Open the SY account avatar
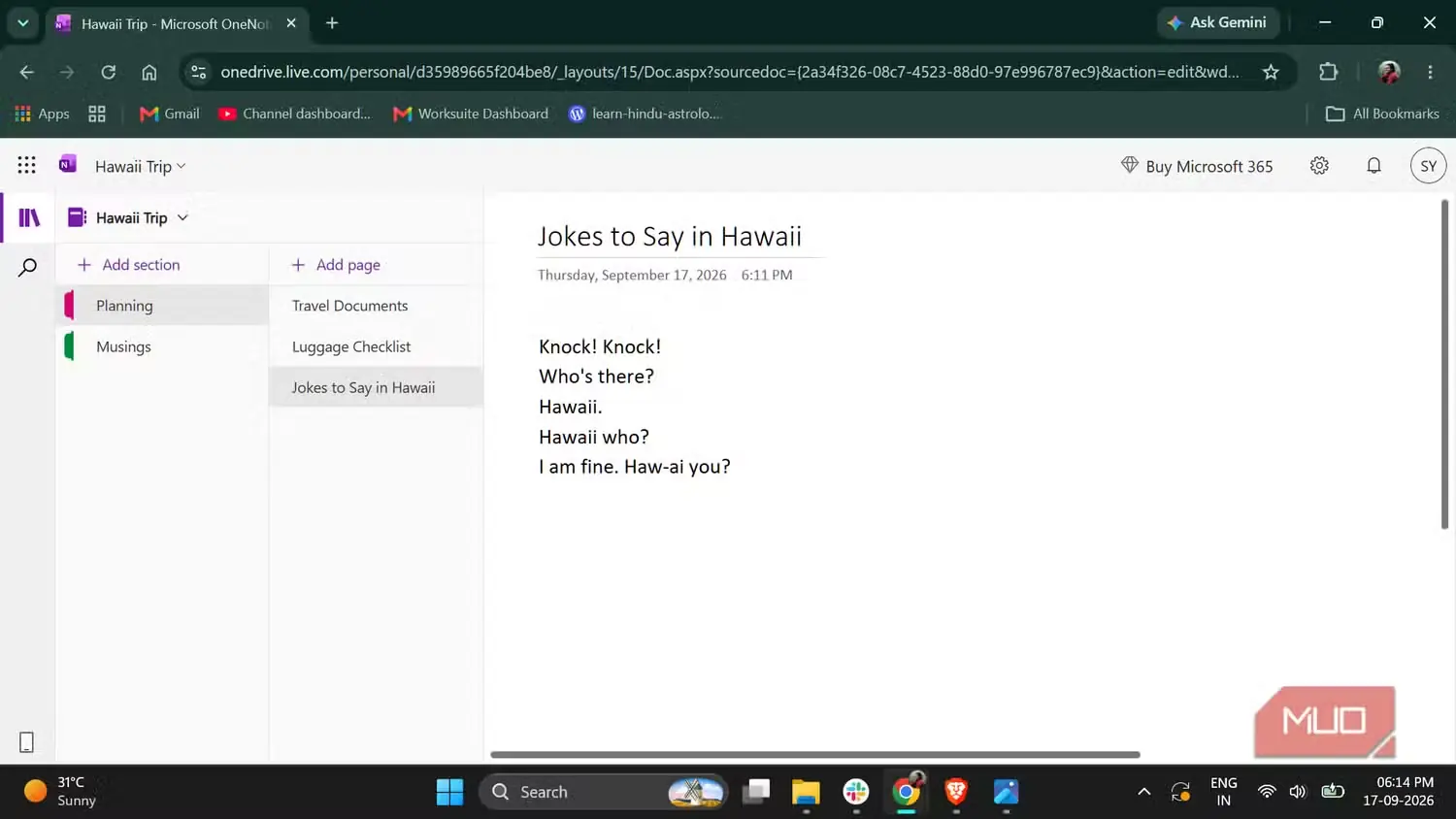Viewport: 1456px width, 819px height. (1428, 166)
